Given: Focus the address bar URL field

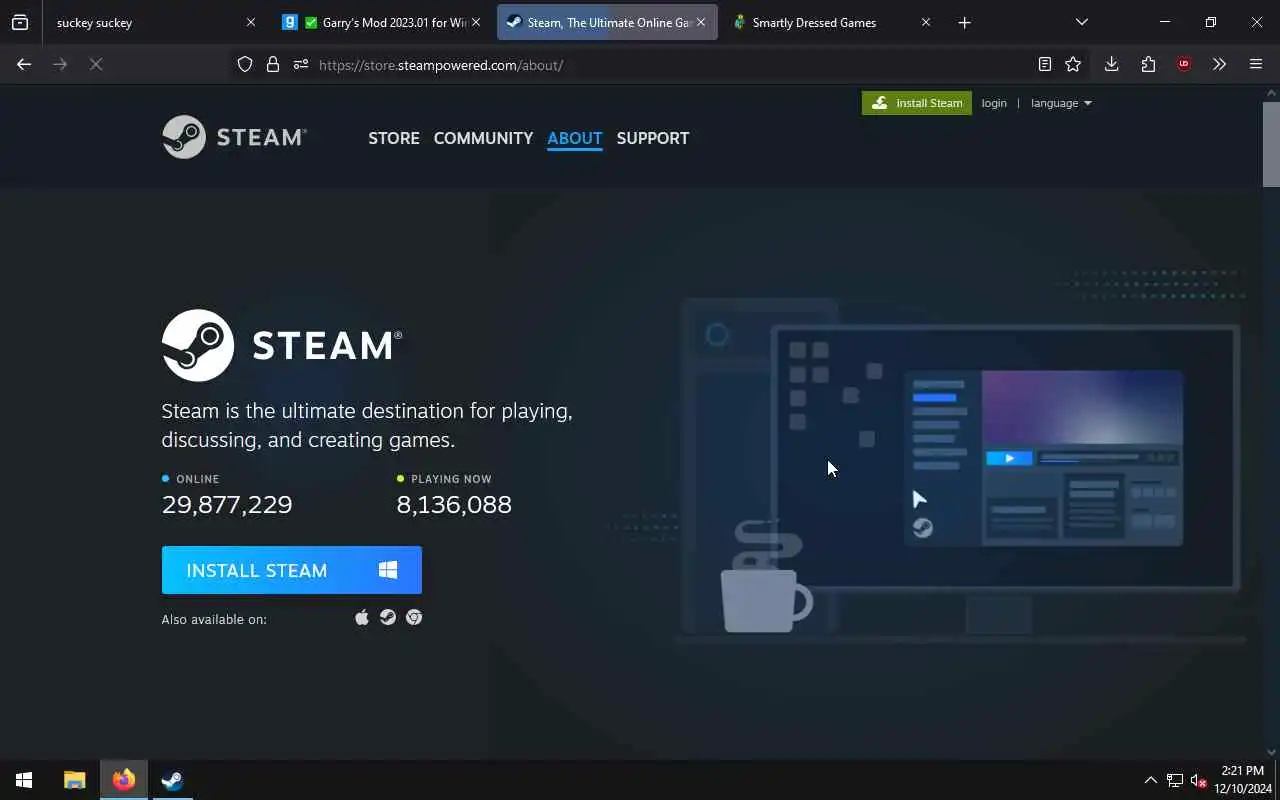Looking at the screenshot, I should point(670,64).
